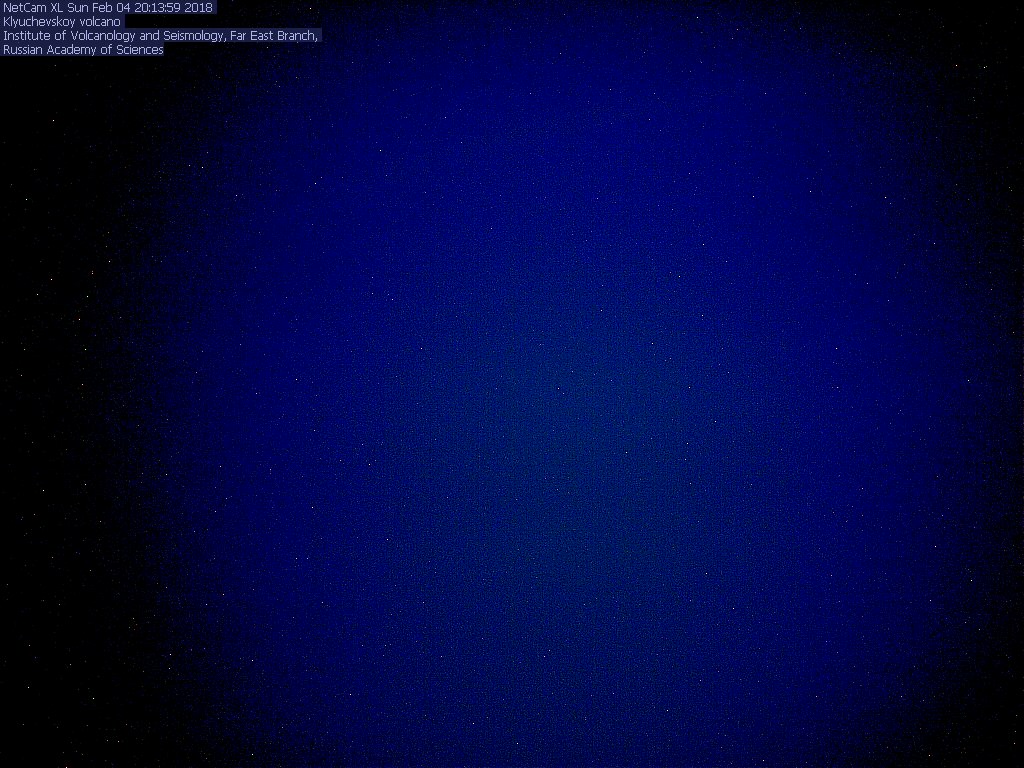The image size is (1024, 768).
Task: Click the NetCam XL timestamp overlay line
Action: click(108, 8)
